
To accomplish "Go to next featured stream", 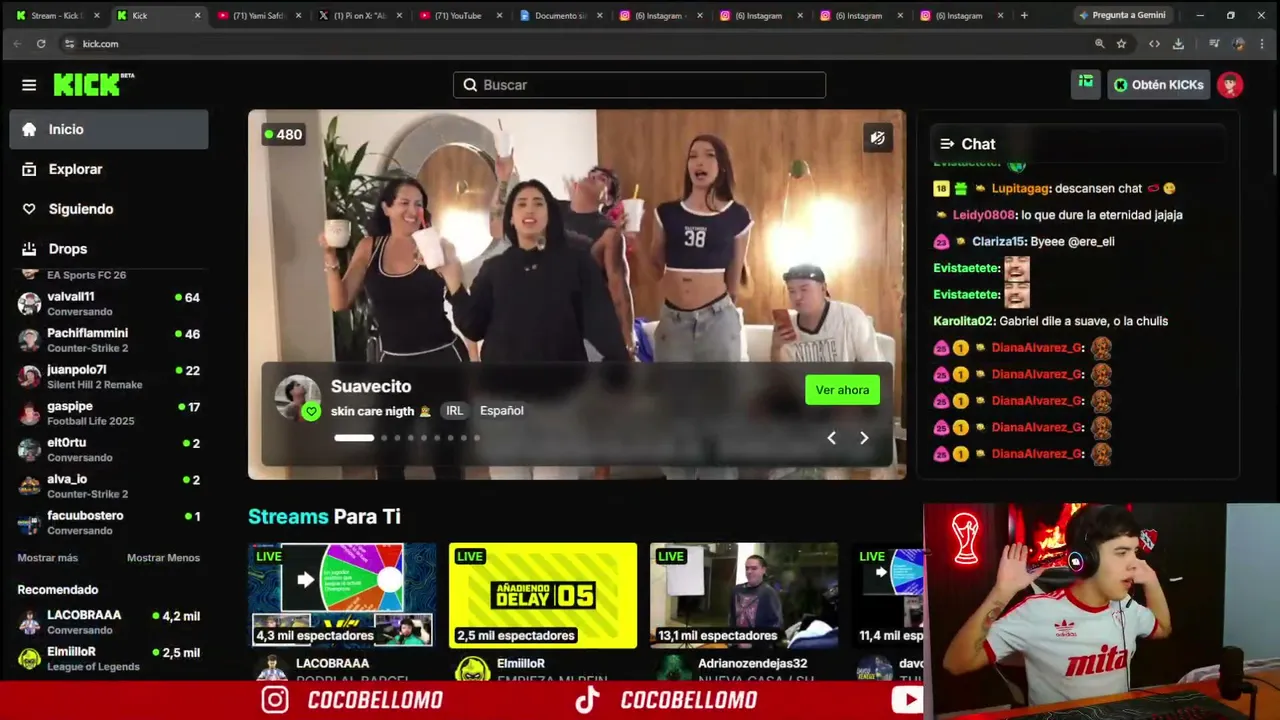I will point(864,438).
